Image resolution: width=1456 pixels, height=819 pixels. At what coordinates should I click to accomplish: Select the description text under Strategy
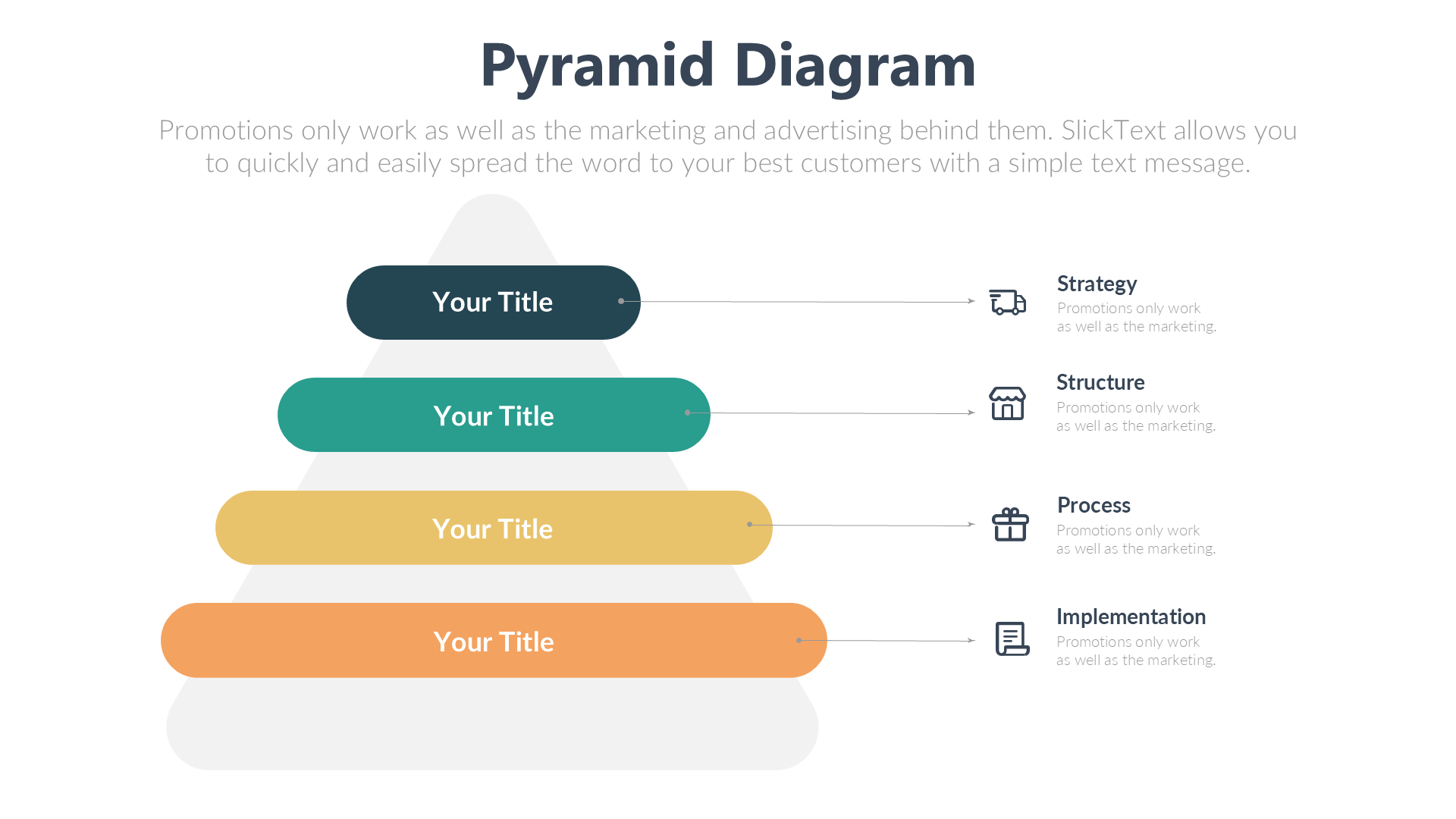(x=1136, y=317)
